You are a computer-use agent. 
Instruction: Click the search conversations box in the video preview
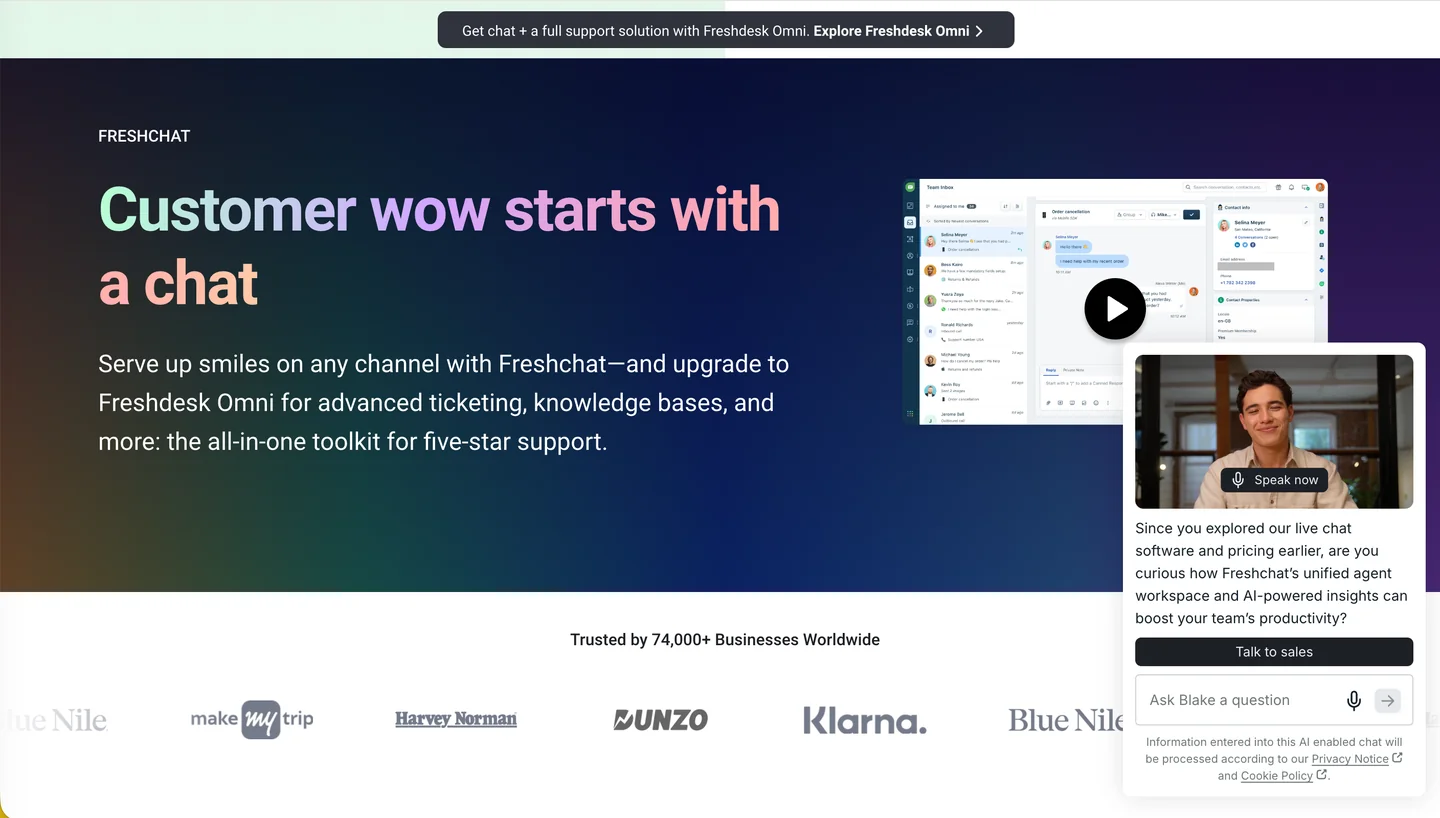1225,187
